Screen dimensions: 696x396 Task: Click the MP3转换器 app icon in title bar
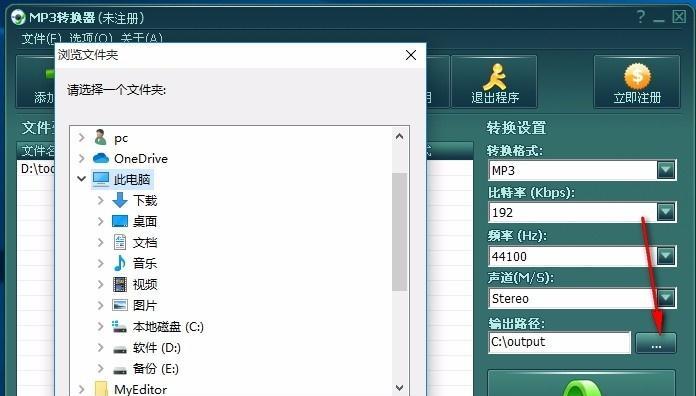18,17
